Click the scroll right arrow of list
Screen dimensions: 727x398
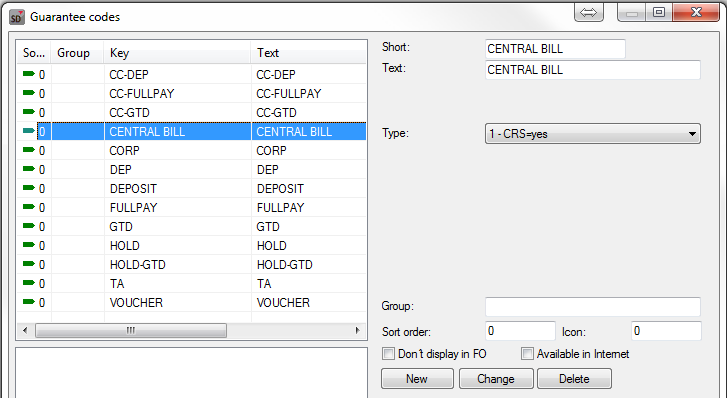pyautogui.click(x=357, y=330)
